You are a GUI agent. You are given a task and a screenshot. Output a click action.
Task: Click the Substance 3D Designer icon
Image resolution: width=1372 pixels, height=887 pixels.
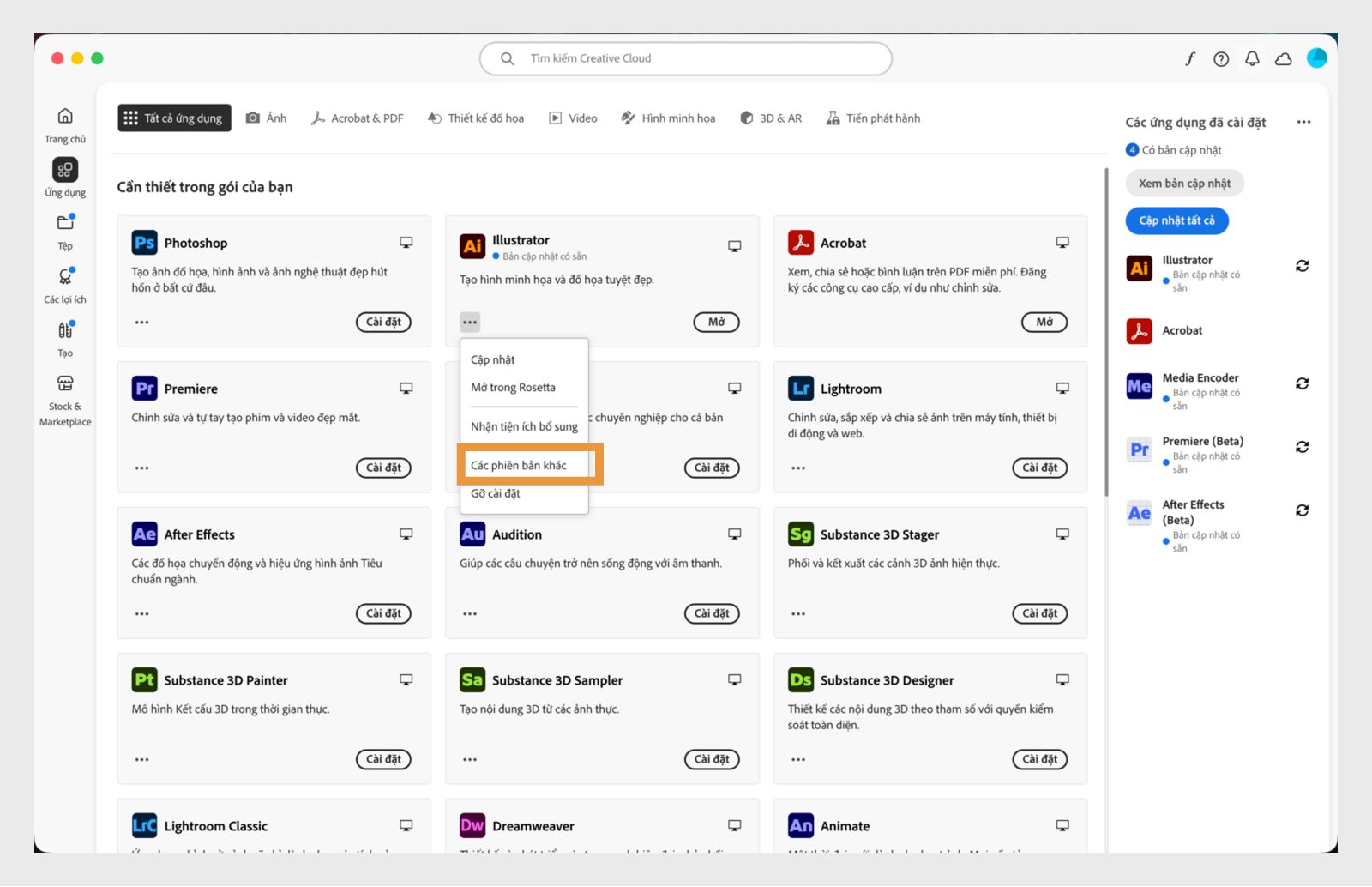[801, 680]
